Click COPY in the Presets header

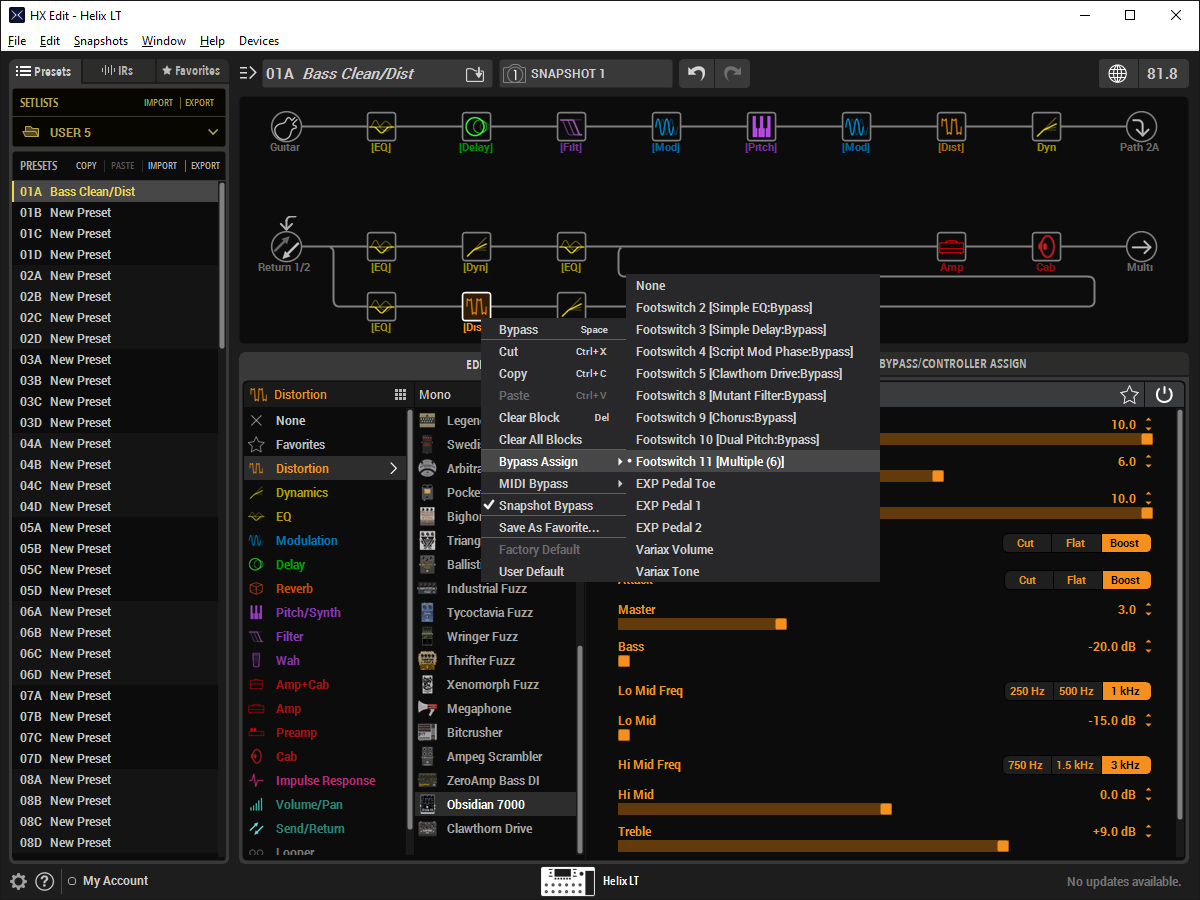[x=86, y=166]
